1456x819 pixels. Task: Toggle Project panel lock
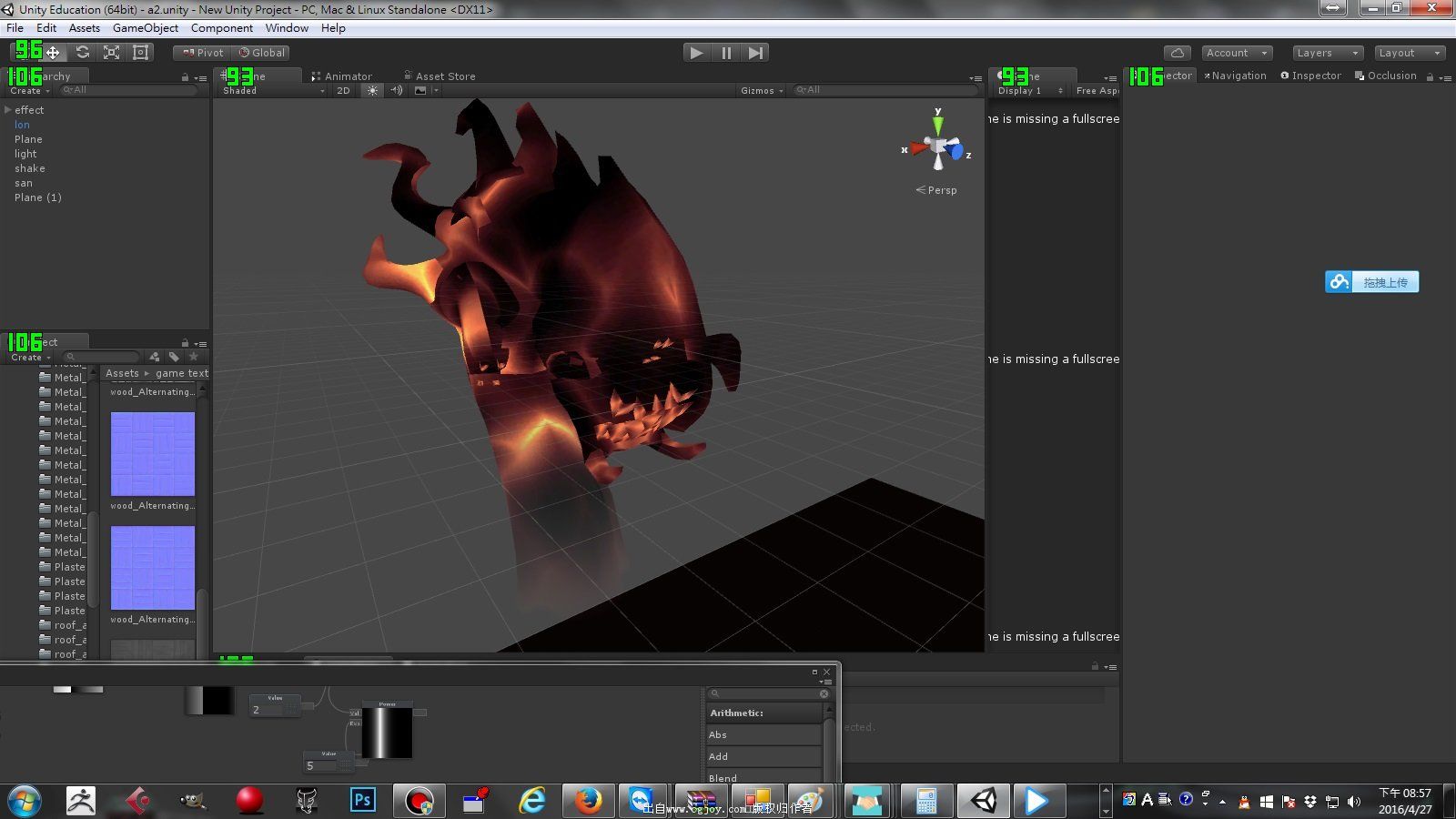[185, 344]
